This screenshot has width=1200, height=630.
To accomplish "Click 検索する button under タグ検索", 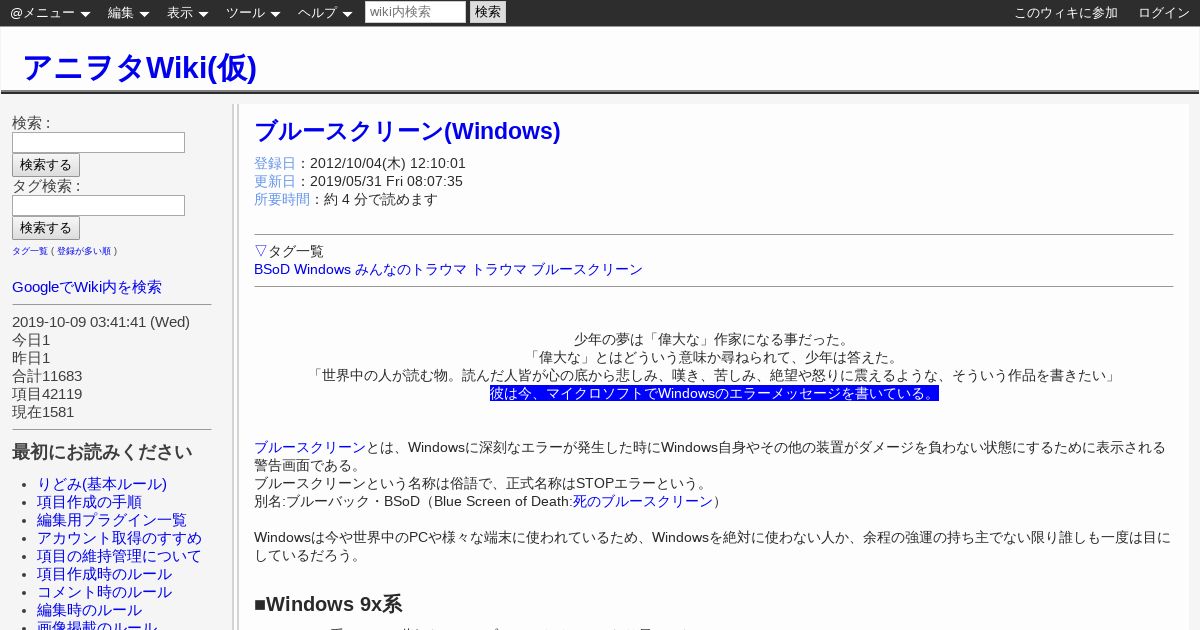I will pyautogui.click(x=46, y=228).
